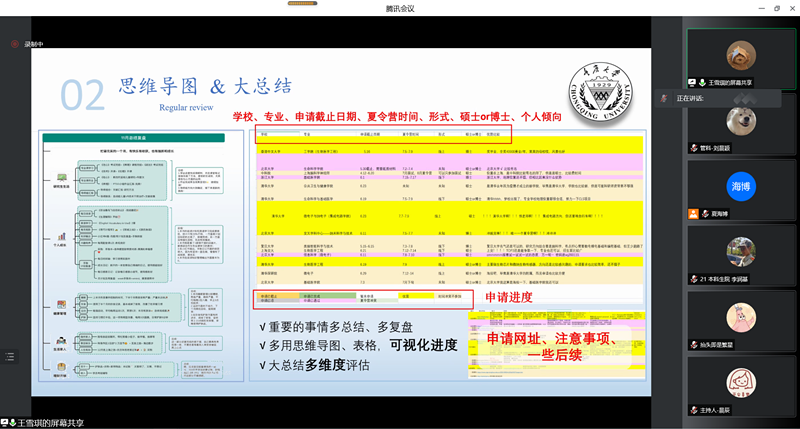Click the Chongqing University logo on the slide

601,93
